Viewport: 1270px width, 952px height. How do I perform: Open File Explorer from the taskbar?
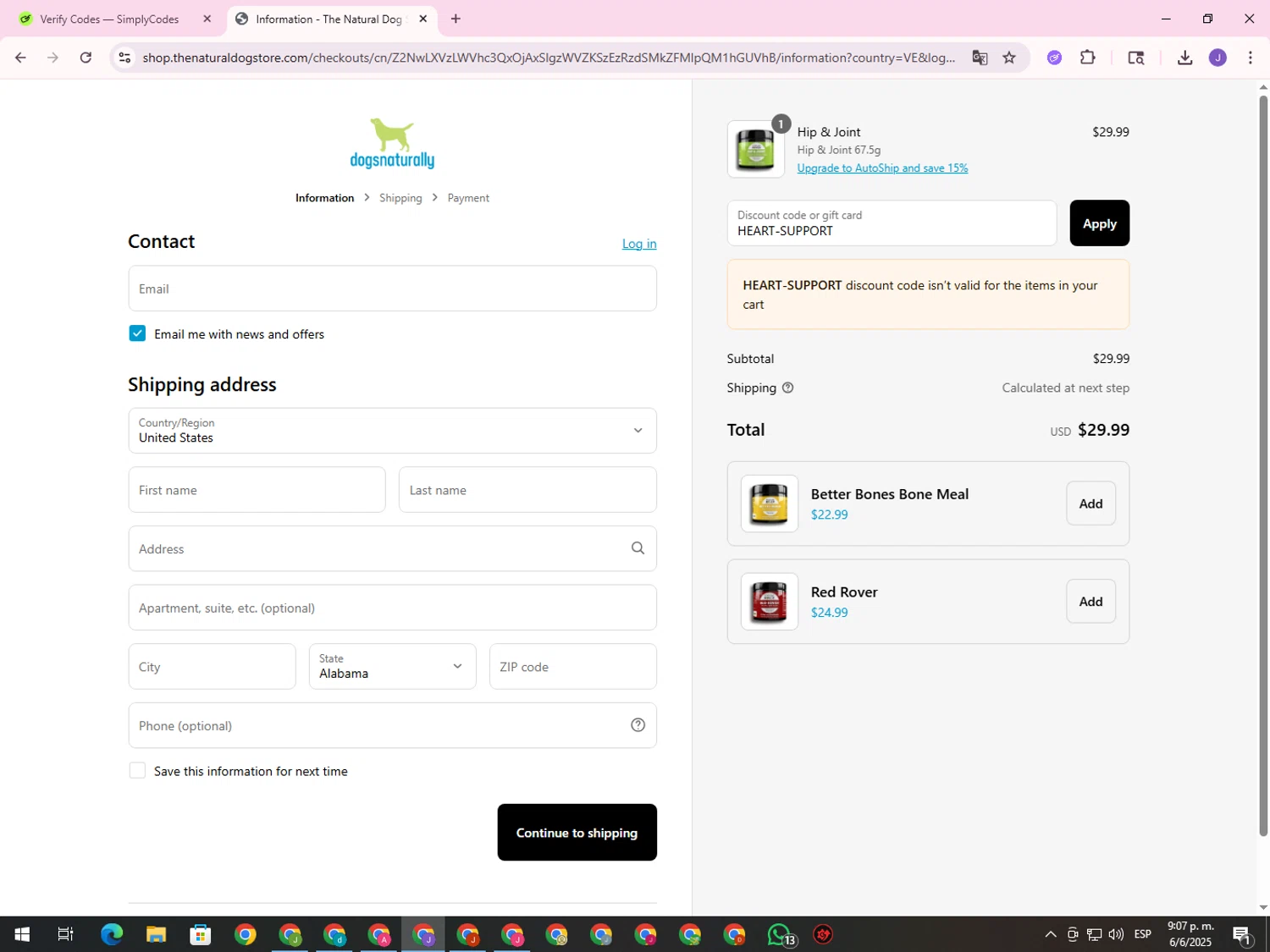pos(156,934)
